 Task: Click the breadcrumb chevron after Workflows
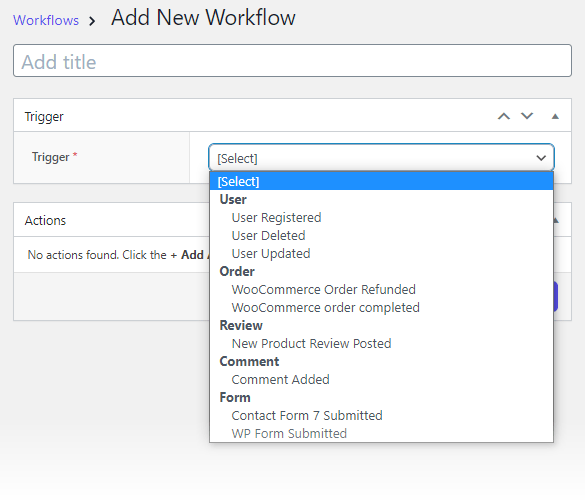point(92,21)
